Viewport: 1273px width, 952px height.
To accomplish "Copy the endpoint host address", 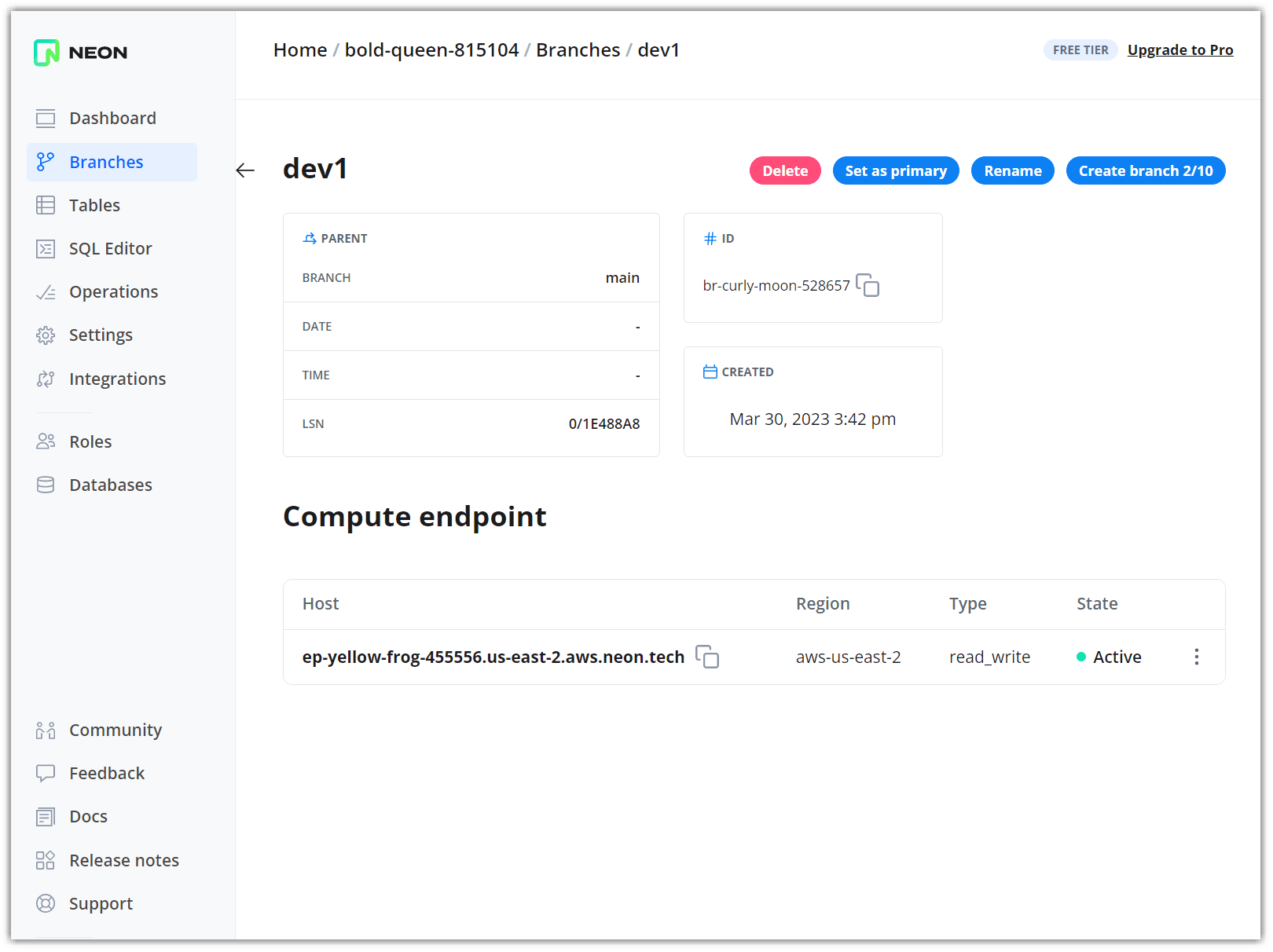I will (x=707, y=657).
